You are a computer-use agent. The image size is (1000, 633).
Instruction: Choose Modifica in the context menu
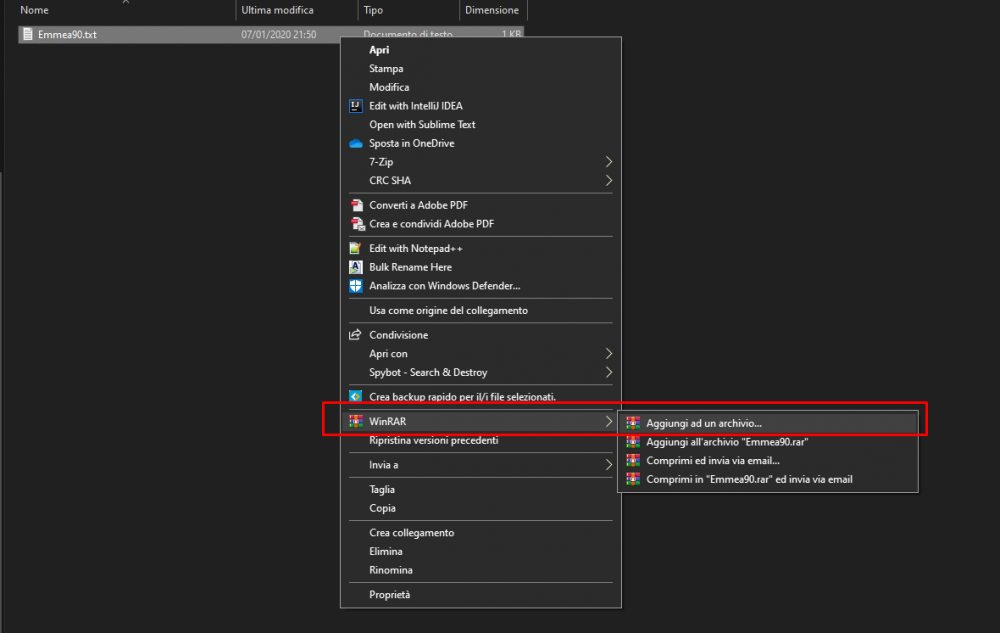389,87
